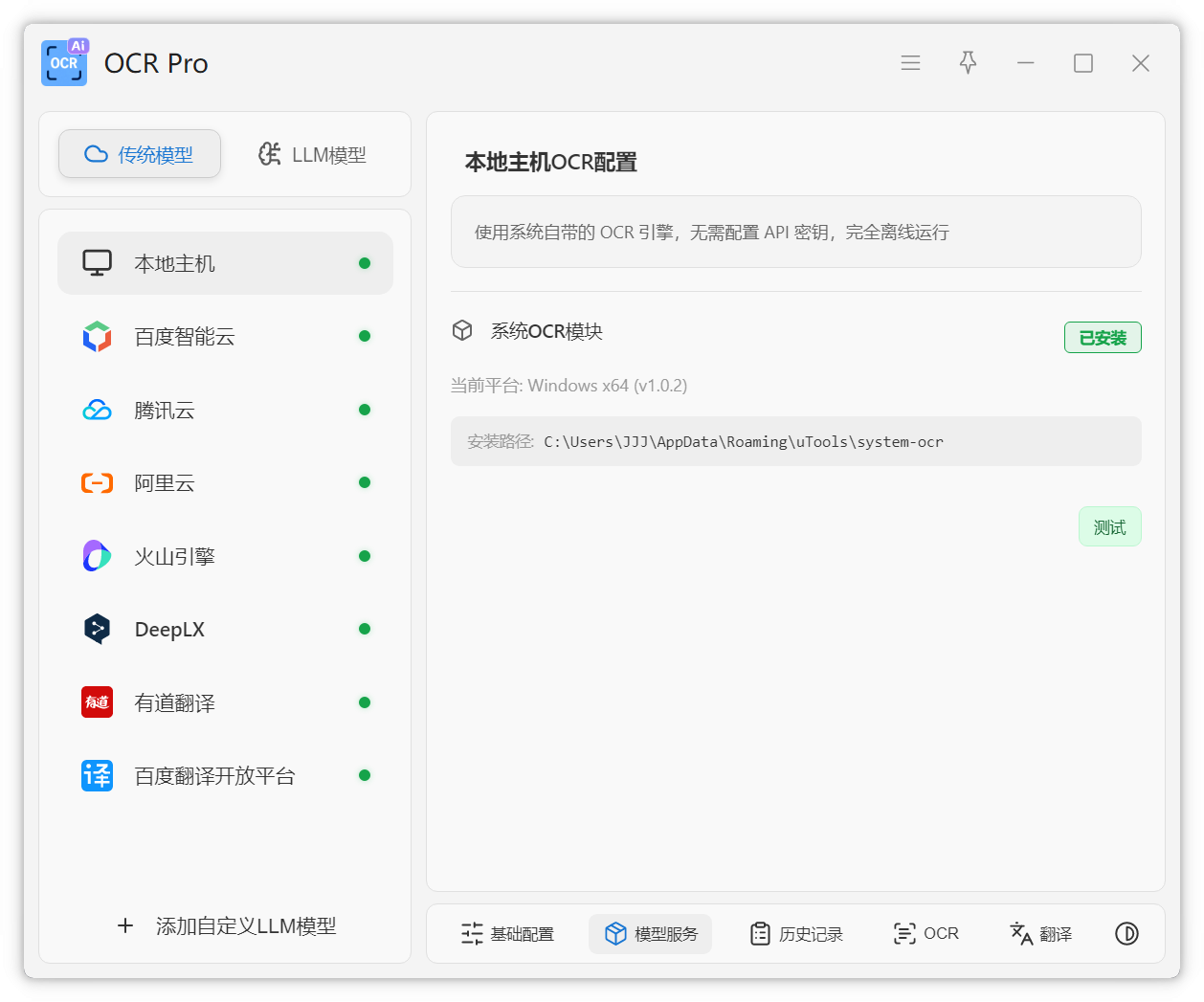Open the 历史记录 tab
1204x1002 pixels.
(x=796, y=934)
